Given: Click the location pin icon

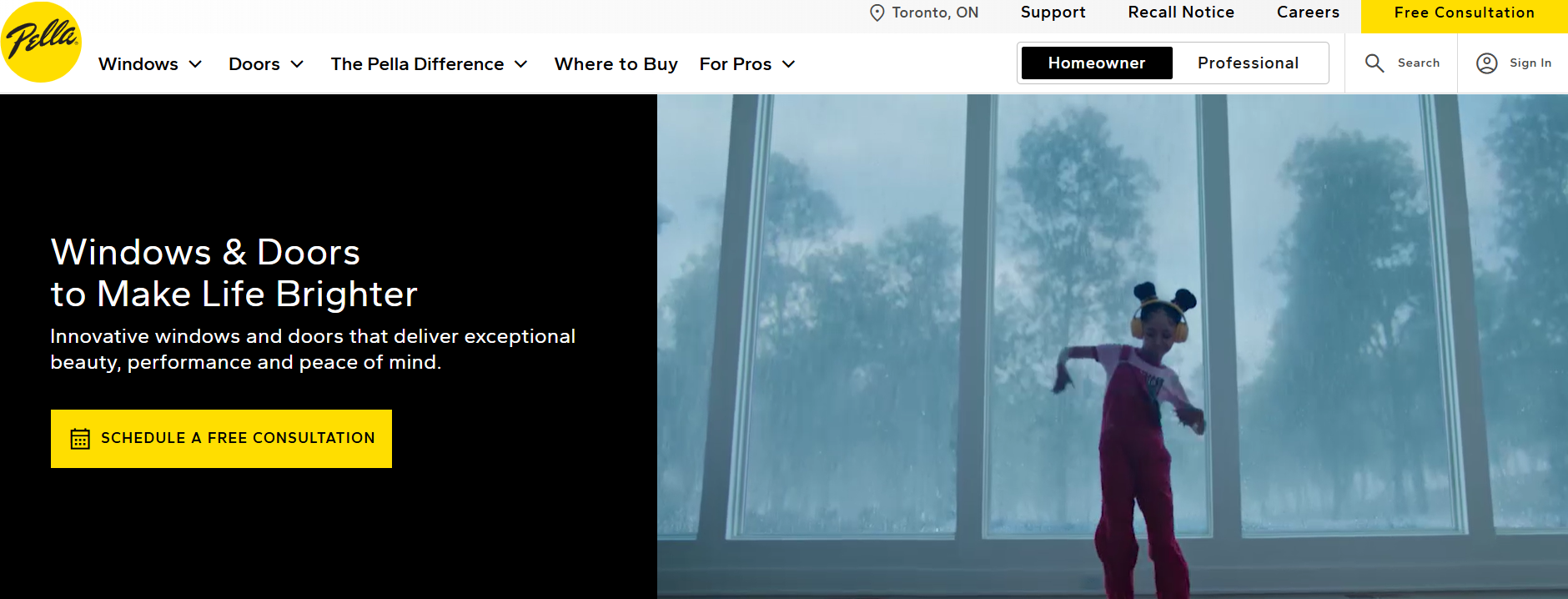Looking at the screenshot, I should (x=877, y=13).
